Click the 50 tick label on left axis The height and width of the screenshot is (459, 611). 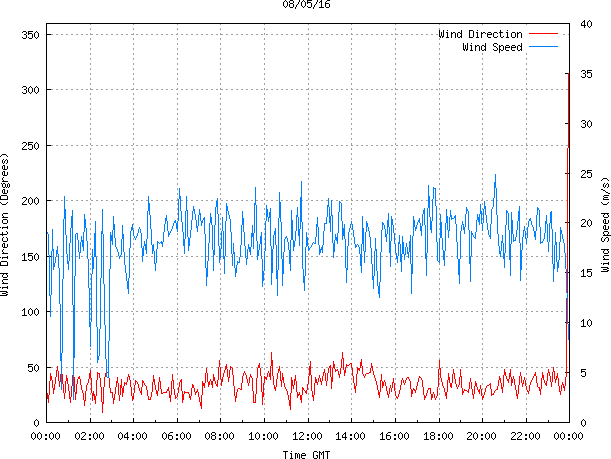pyautogui.click(x=34, y=368)
